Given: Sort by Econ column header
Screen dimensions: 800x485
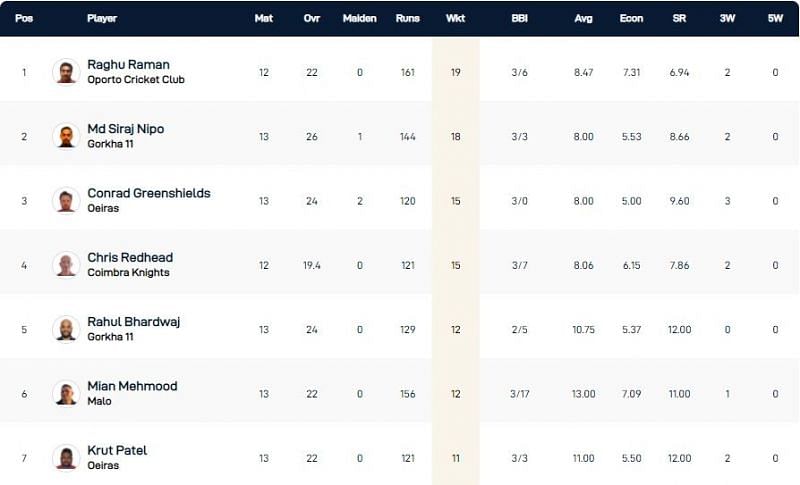Looking at the screenshot, I should [x=632, y=18].
